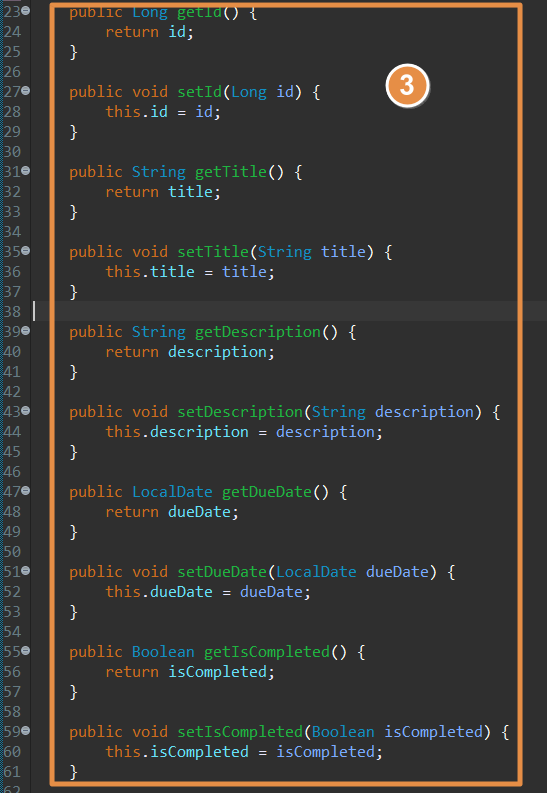This screenshot has height=793, width=547.
Task: Click the setDueDate method name
Action: coord(222,572)
